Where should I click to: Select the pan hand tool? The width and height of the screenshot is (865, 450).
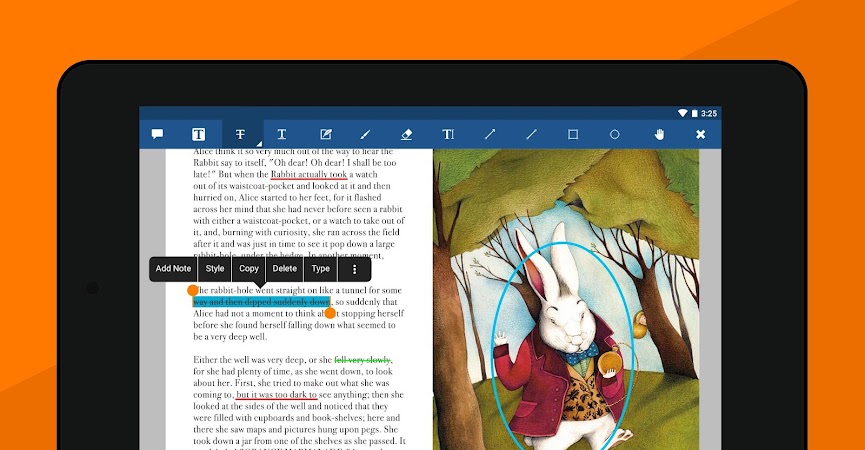[x=659, y=134]
